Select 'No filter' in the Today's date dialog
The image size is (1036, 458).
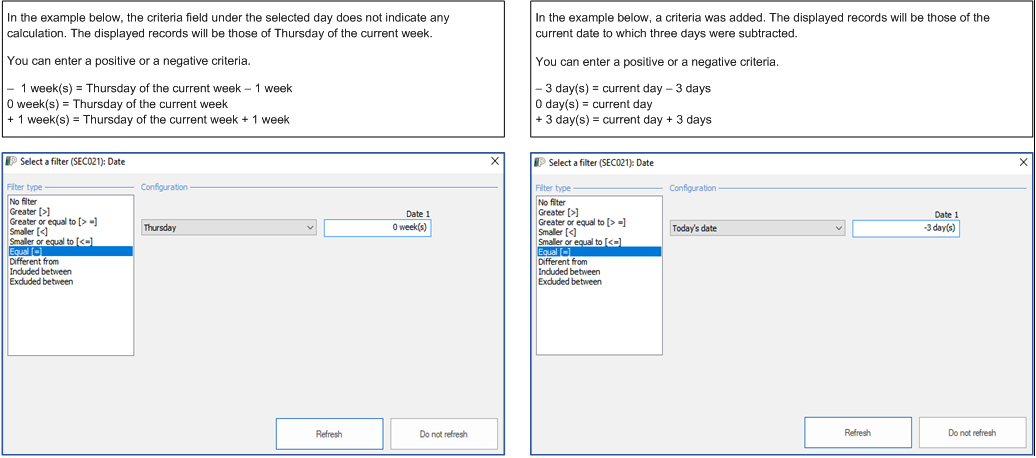(x=599, y=202)
